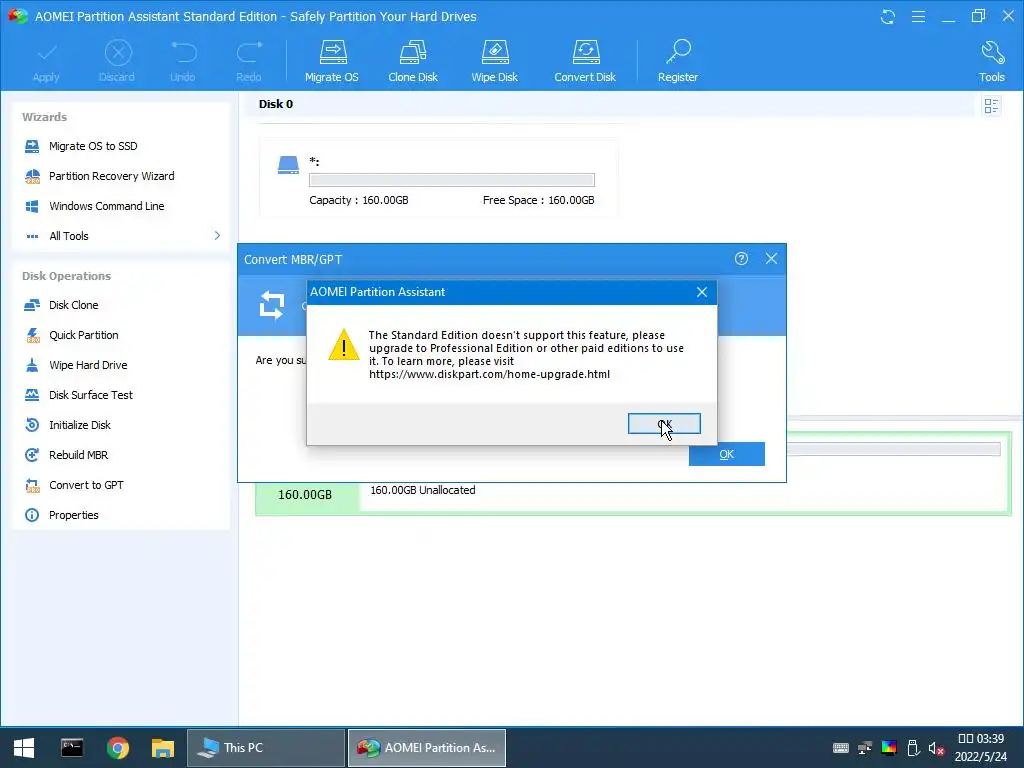Click the Undo toolbar button

point(183,61)
